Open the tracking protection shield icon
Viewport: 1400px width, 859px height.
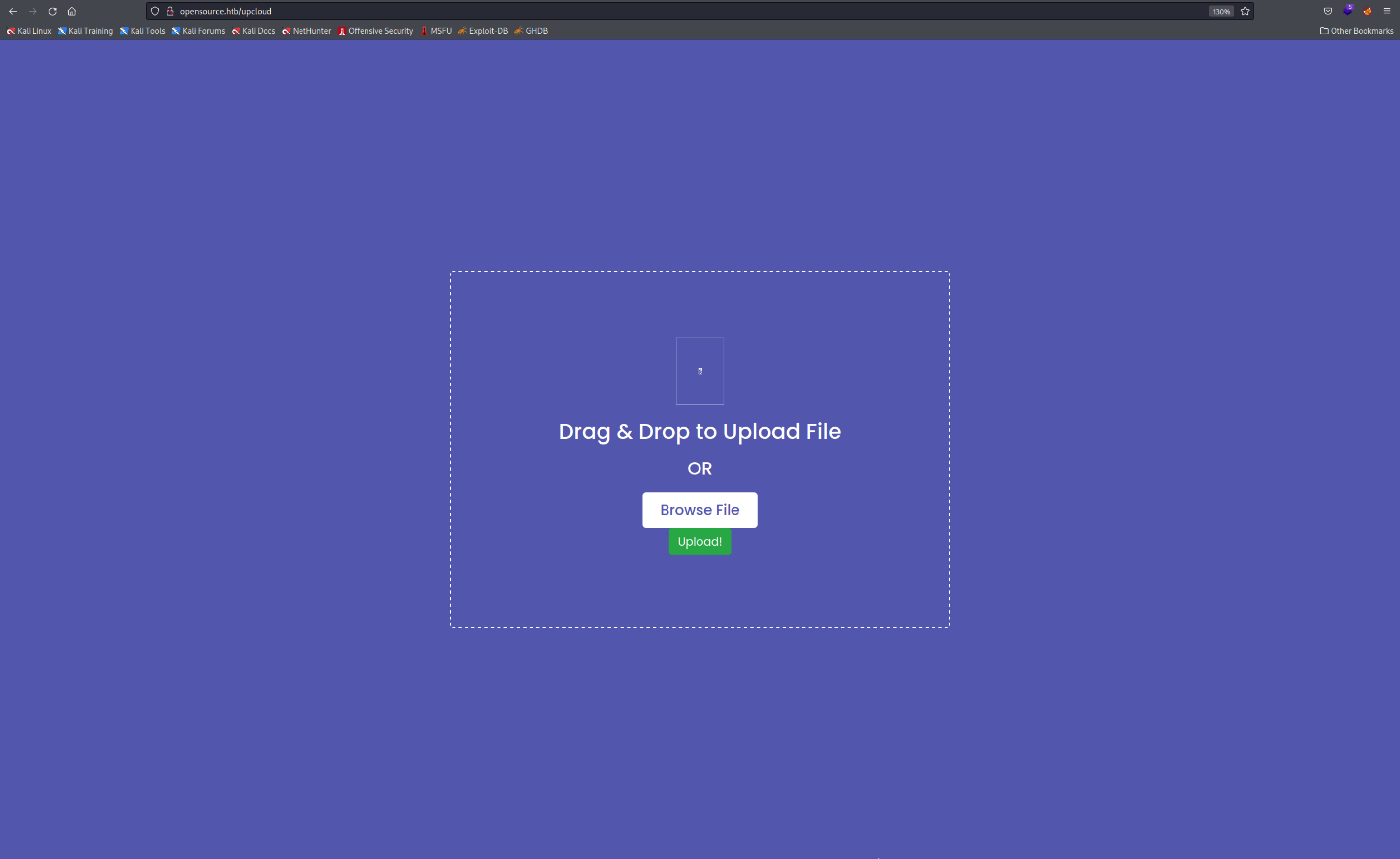point(155,11)
